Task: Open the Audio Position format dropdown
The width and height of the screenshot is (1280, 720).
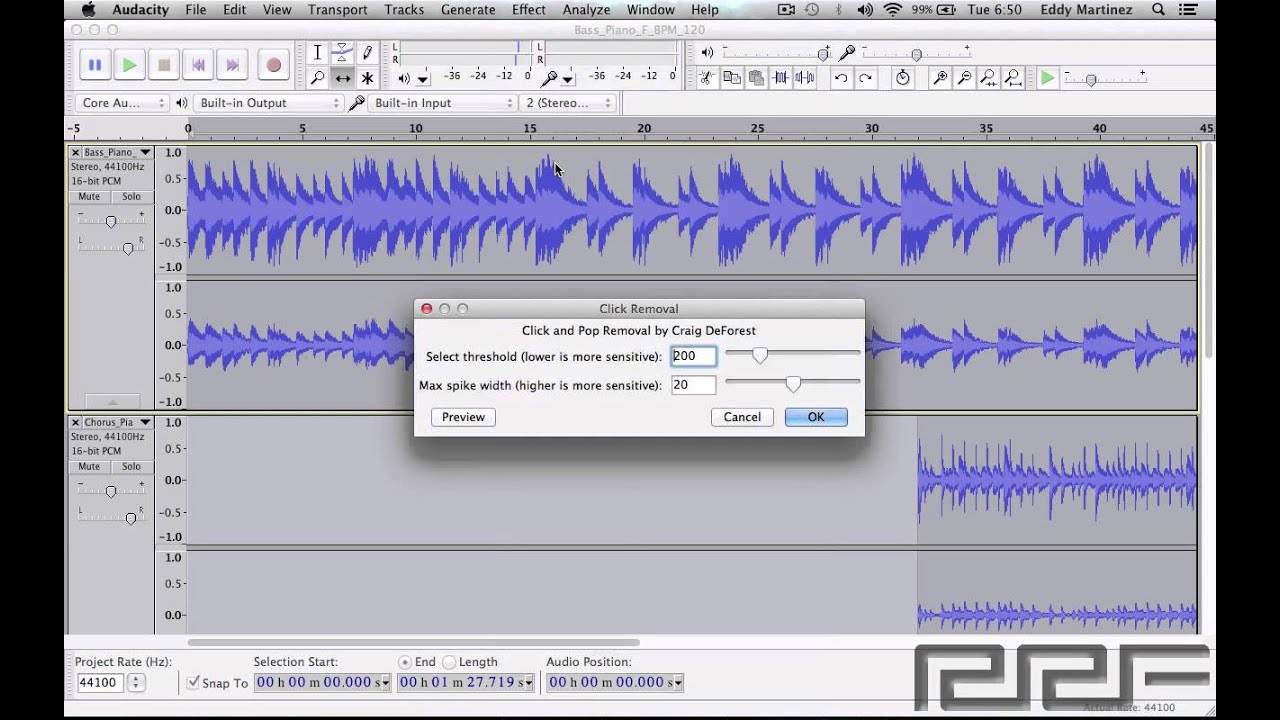Action: [x=679, y=683]
